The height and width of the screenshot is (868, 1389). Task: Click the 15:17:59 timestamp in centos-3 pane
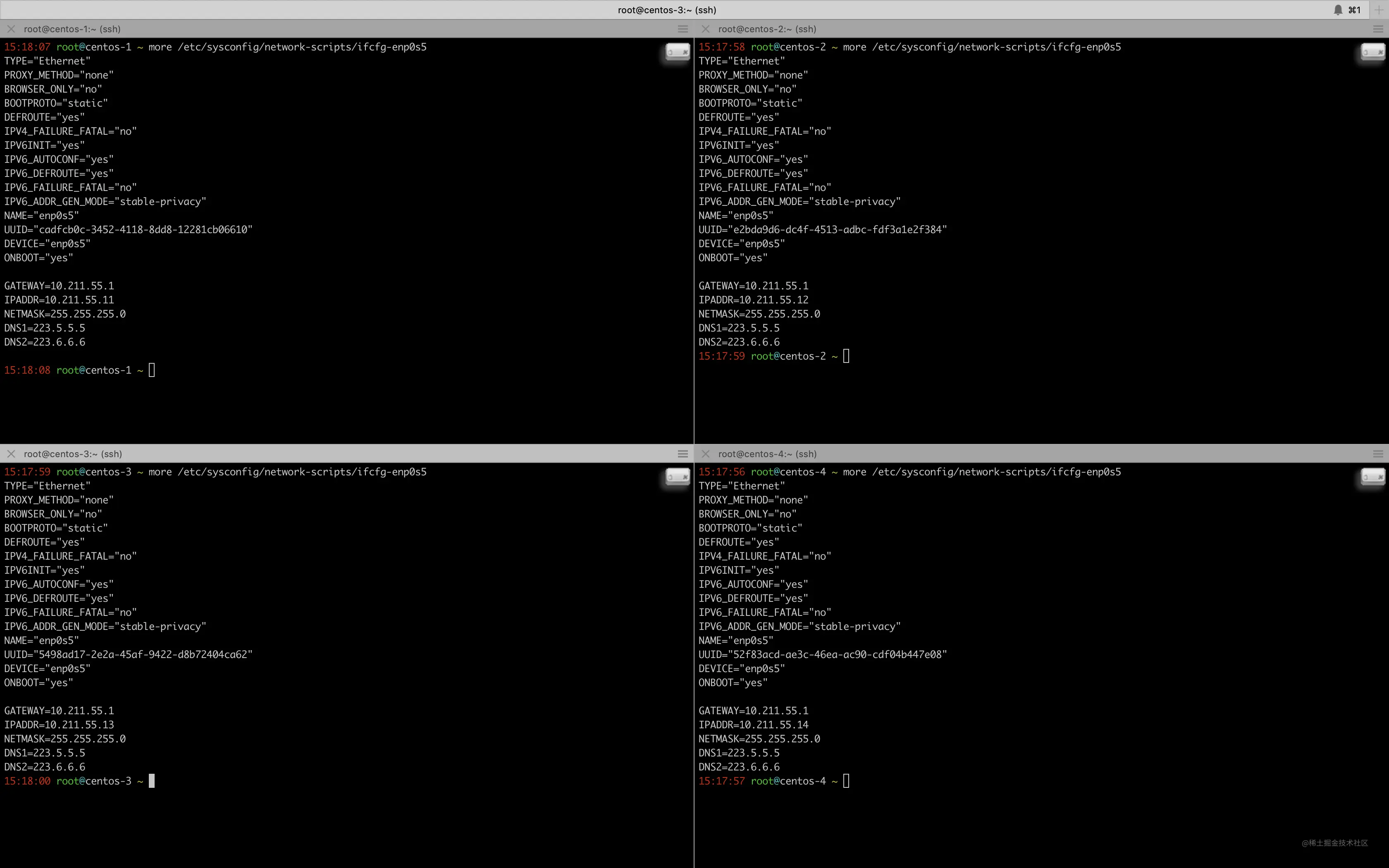[27, 472]
